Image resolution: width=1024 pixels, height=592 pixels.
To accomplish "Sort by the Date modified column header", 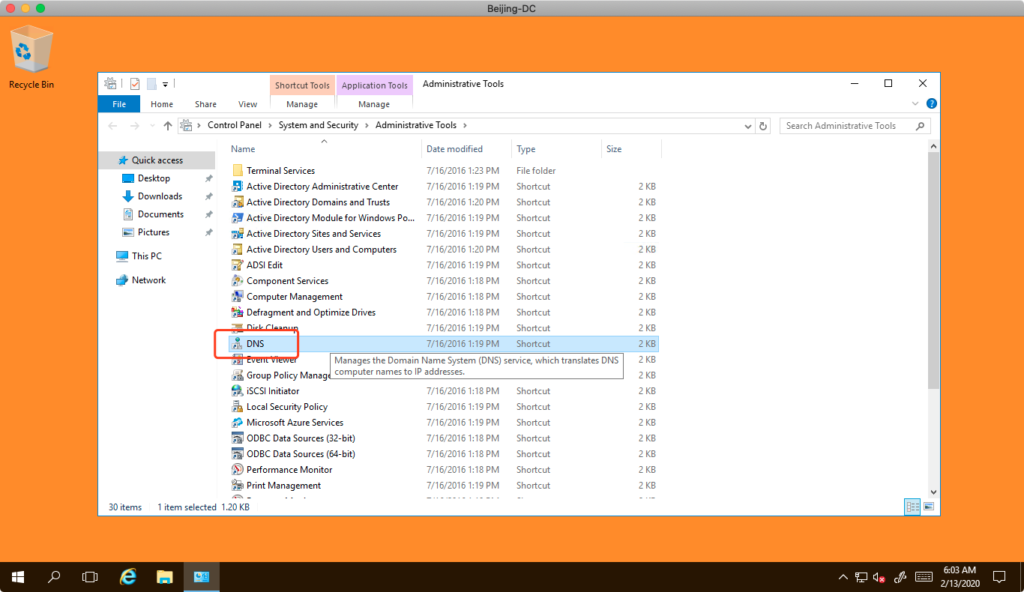I will (x=454, y=149).
